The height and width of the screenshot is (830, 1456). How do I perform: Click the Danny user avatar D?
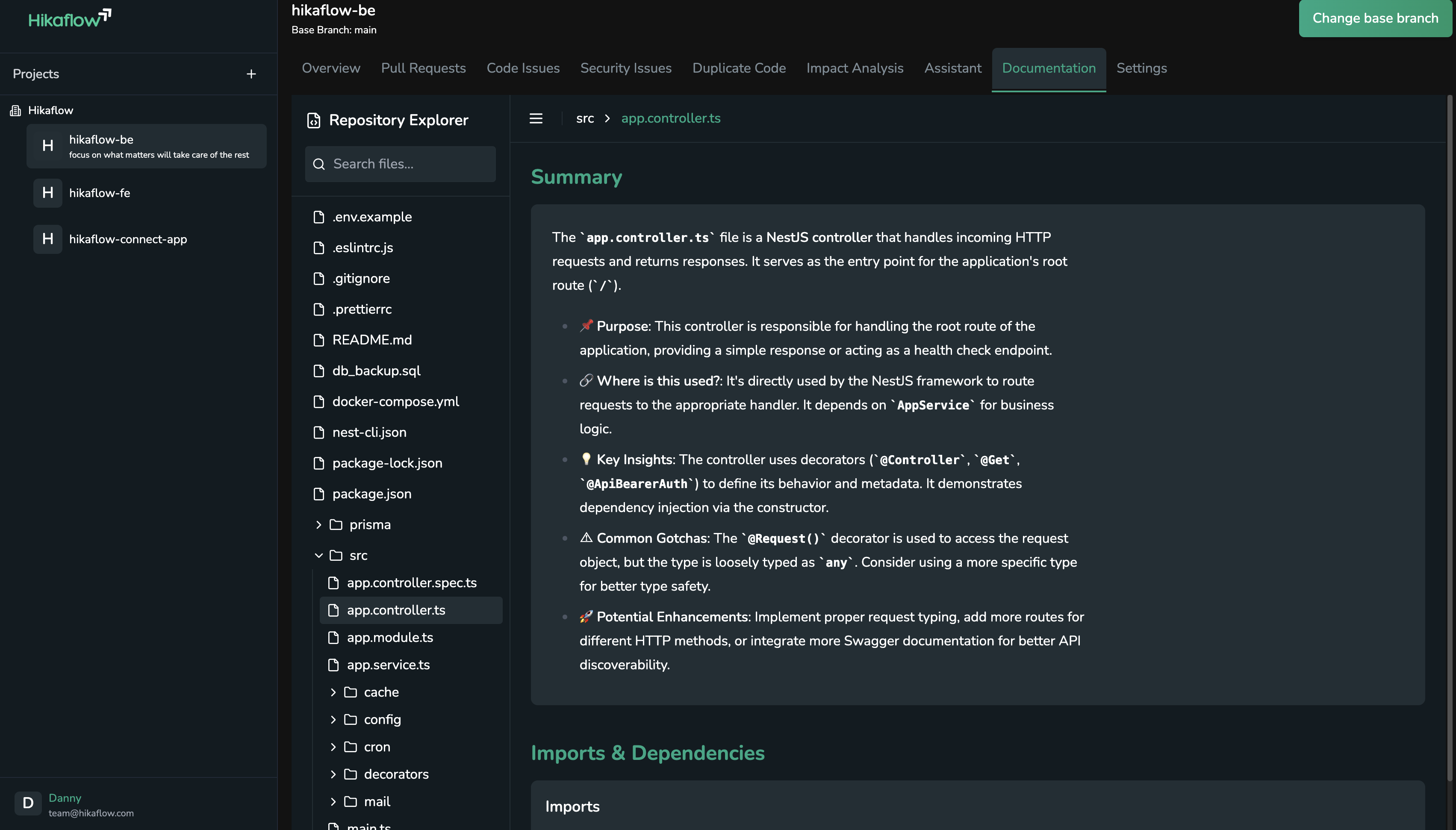click(x=28, y=803)
